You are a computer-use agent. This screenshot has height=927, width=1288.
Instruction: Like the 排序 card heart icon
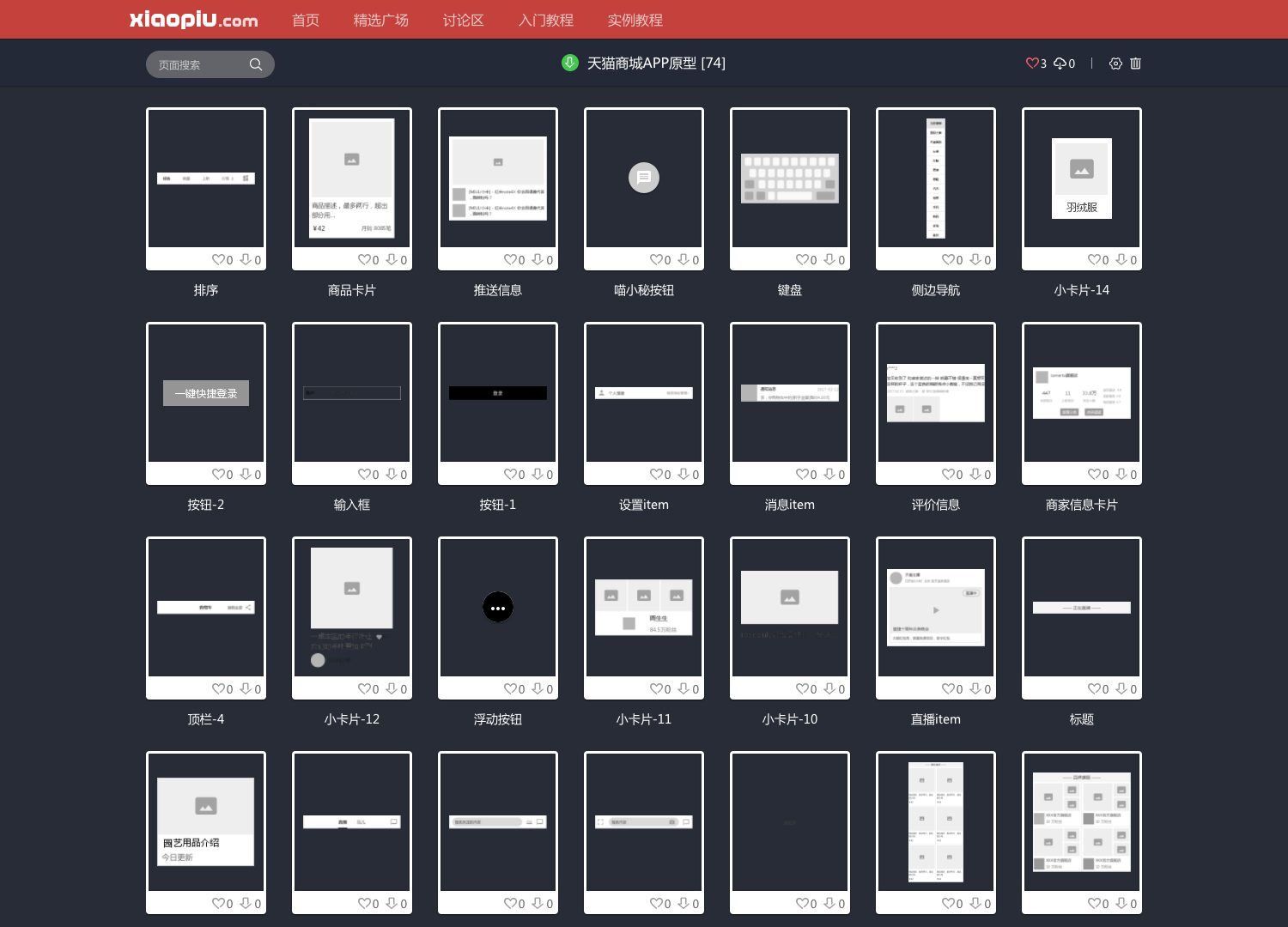(218, 259)
